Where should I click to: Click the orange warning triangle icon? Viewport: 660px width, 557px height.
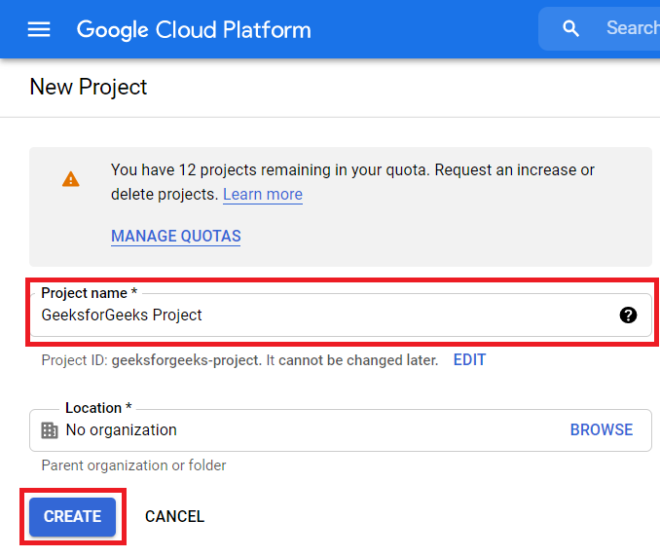click(x=70, y=179)
